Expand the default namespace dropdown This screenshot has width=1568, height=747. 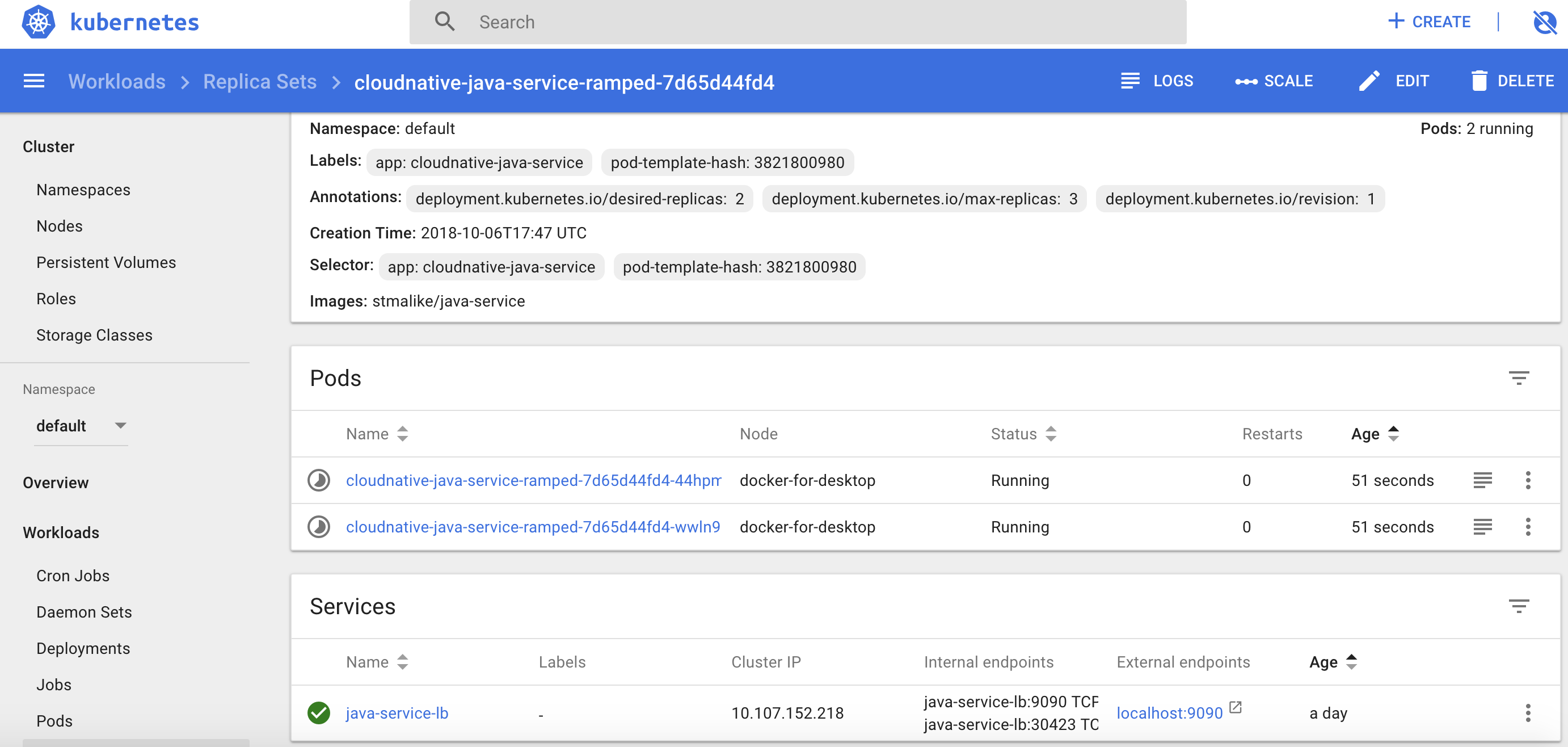(81, 425)
